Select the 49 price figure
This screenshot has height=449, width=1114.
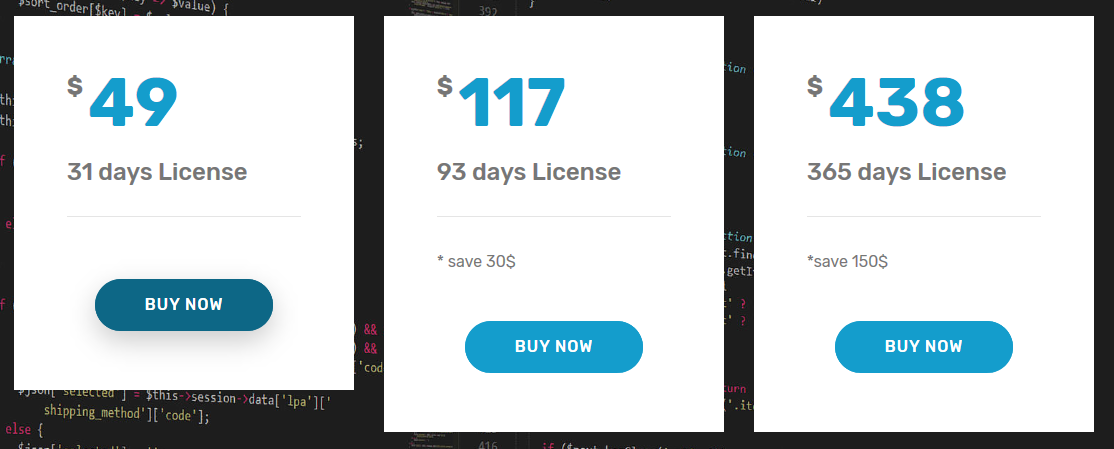[134, 102]
